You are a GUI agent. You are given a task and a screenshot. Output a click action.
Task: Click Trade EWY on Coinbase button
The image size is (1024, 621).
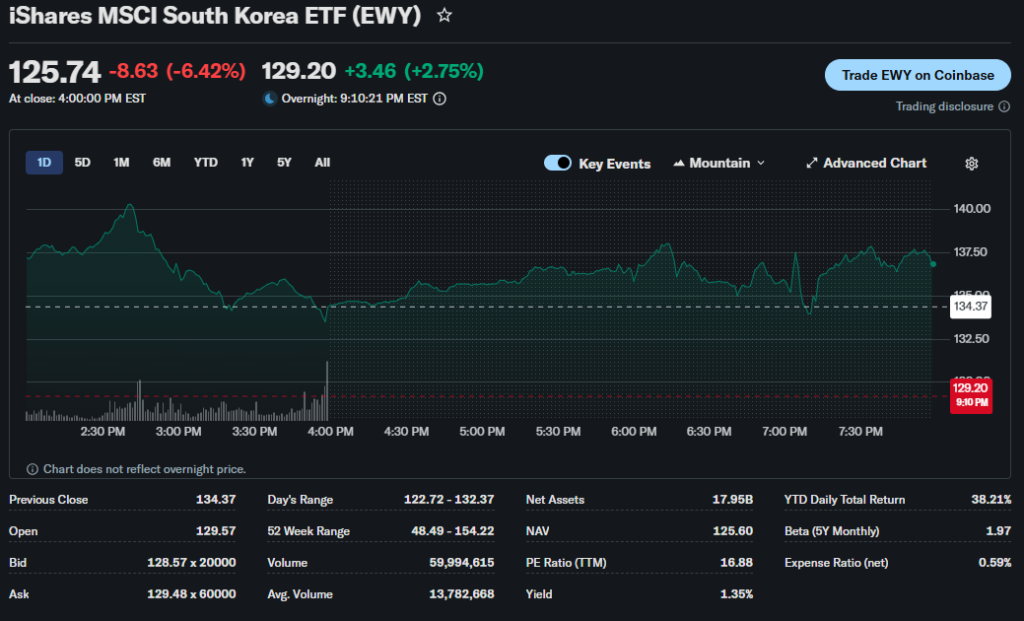point(917,75)
